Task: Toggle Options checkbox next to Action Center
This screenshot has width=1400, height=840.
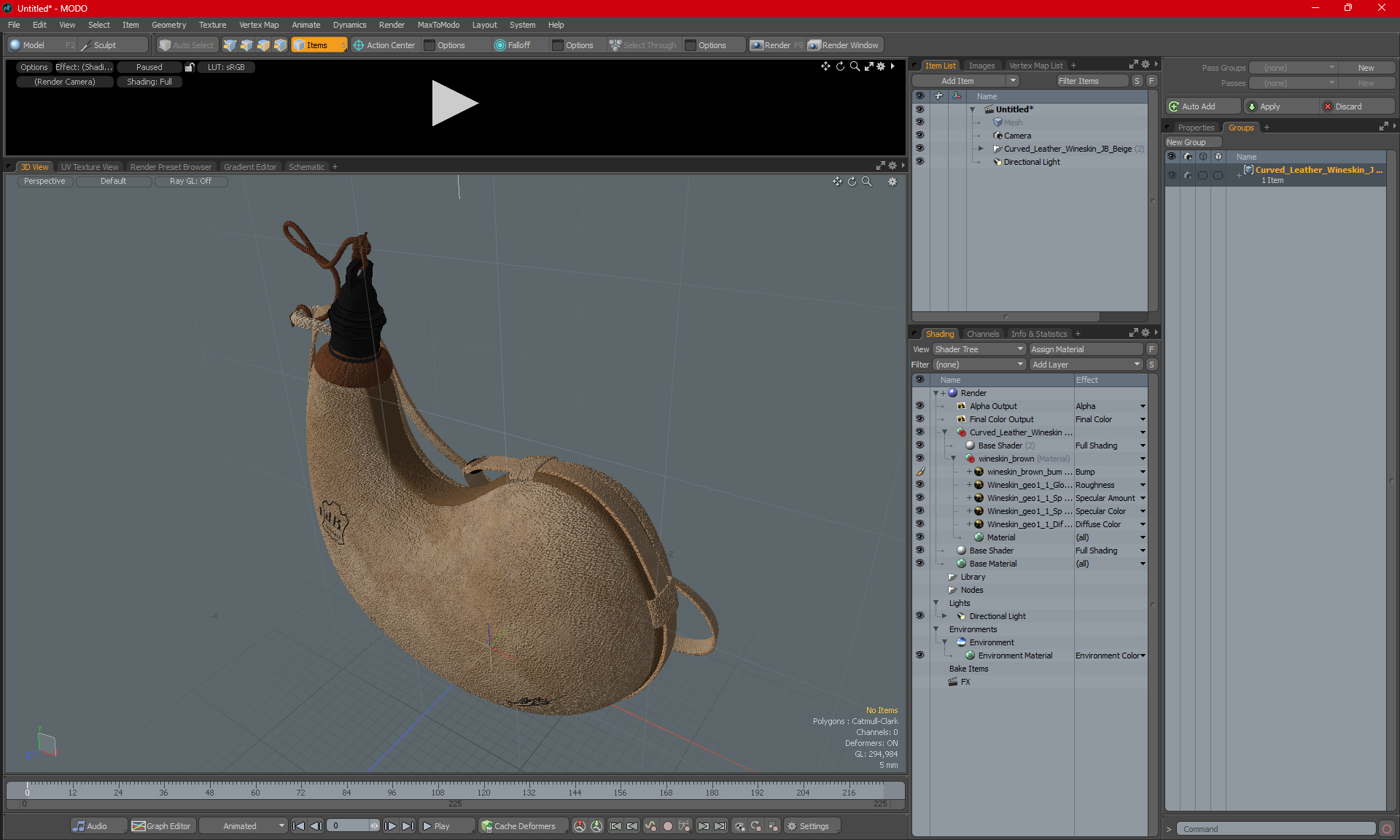Action: (429, 45)
